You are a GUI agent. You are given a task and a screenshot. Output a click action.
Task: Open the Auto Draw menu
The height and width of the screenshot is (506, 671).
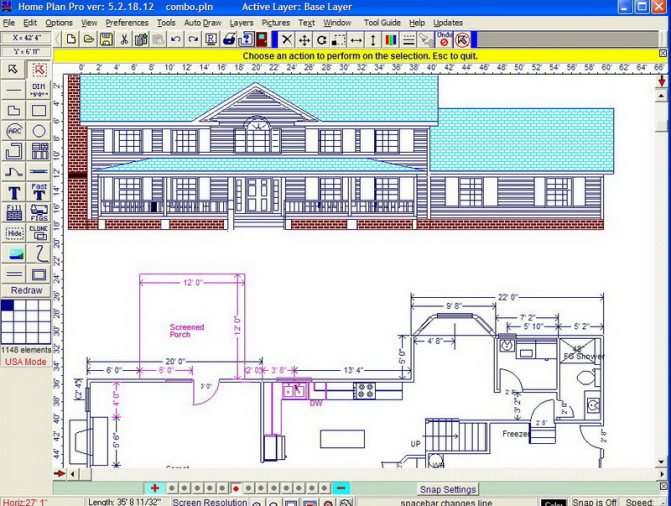[x=203, y=23]
